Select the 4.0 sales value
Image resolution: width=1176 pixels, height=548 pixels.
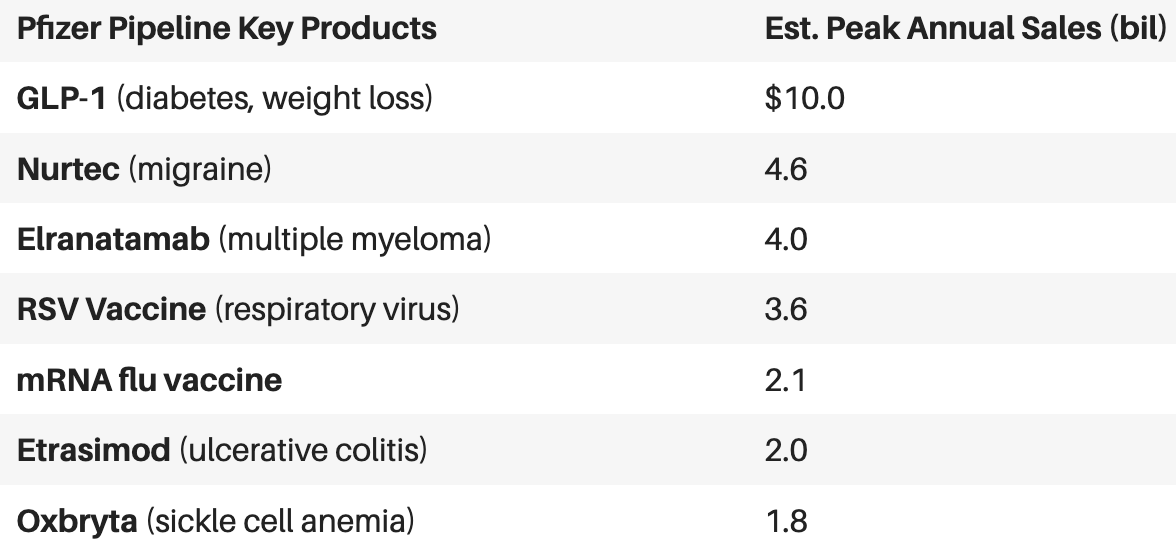coord(786,240)
